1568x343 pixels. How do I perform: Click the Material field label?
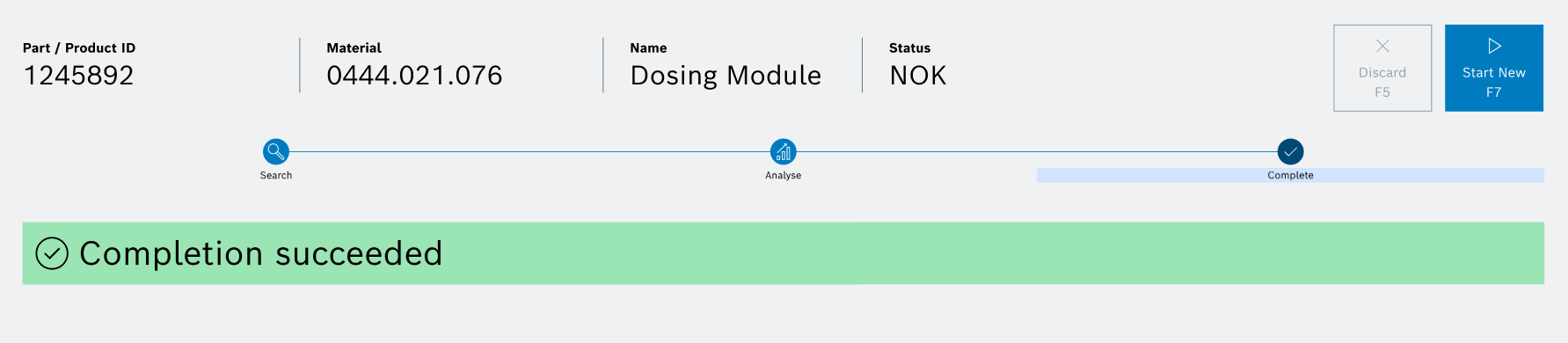point(354,48)
